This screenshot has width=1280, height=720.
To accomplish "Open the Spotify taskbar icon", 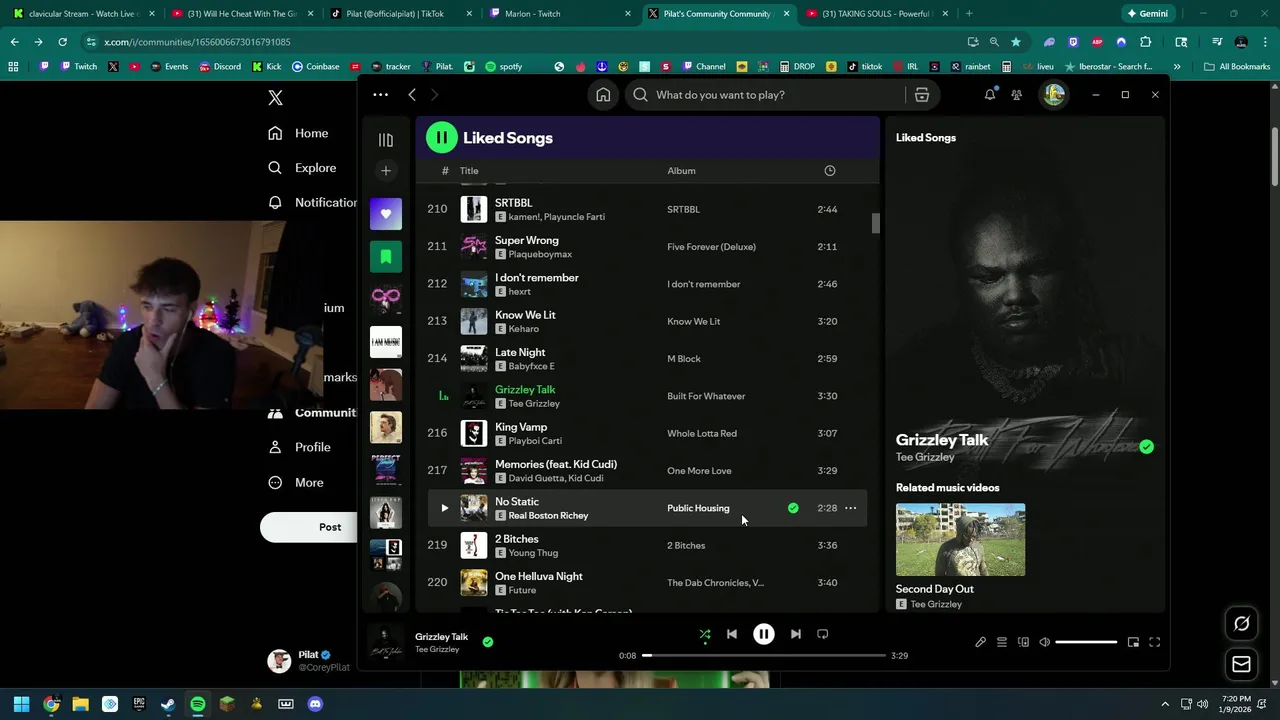I will [x=198, y=704].
